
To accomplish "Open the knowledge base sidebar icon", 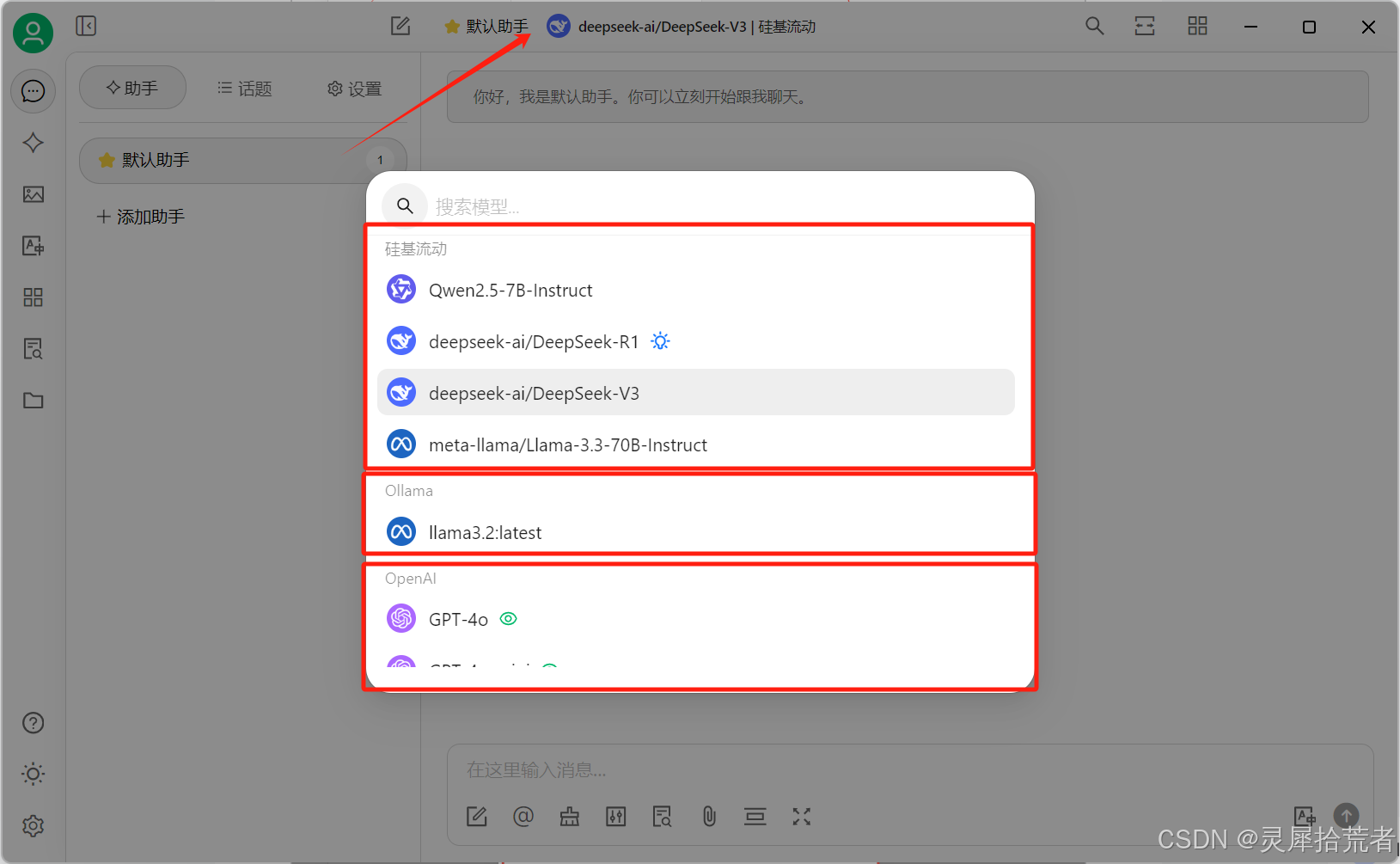I will coord(33,349).
